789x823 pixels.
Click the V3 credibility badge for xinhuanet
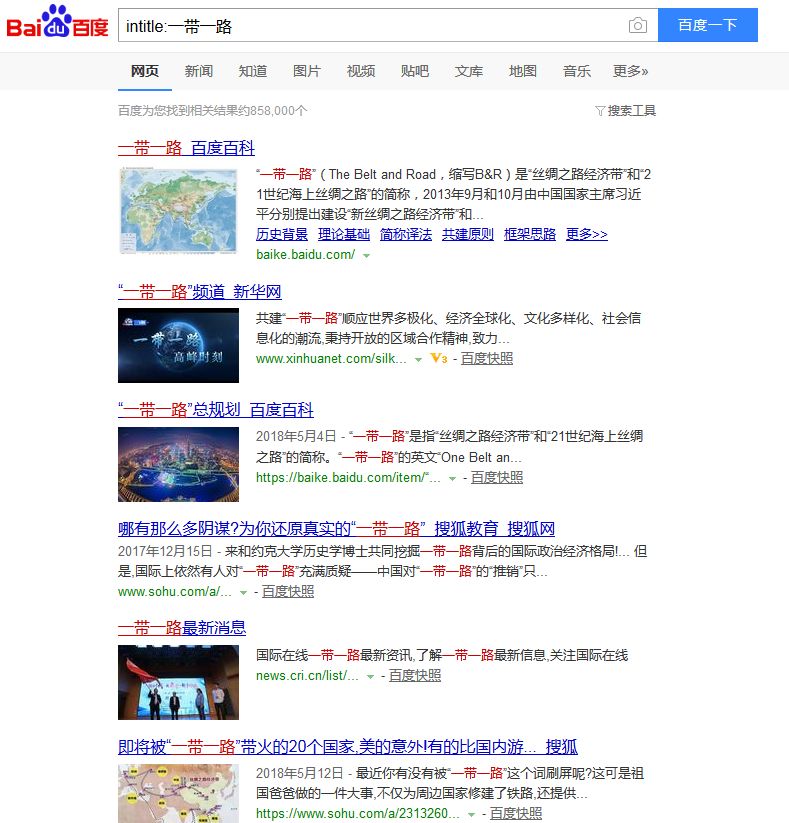pos(439,358)
